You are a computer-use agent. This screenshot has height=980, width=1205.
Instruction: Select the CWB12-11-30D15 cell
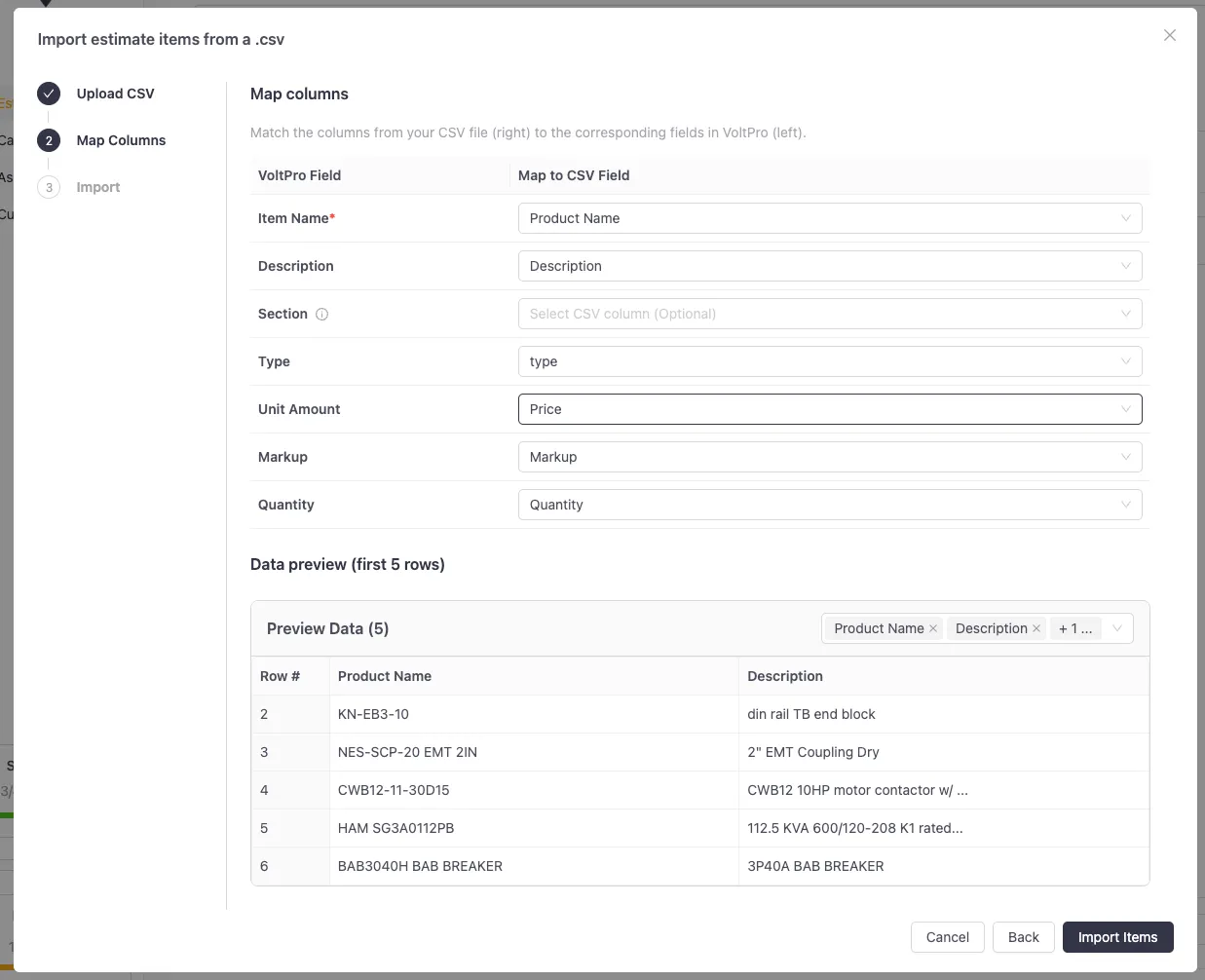pos(534,790)
